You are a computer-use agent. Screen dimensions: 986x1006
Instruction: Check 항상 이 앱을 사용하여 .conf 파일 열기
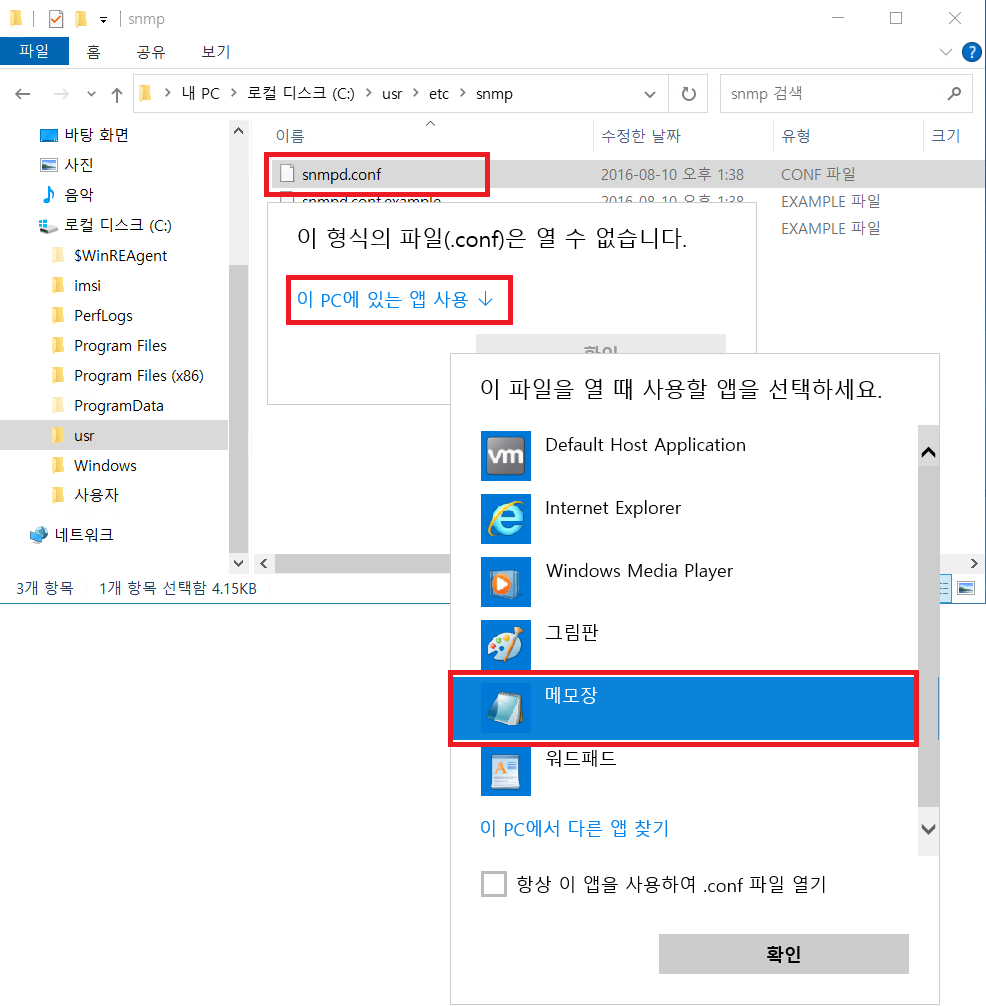pos(494,884)
